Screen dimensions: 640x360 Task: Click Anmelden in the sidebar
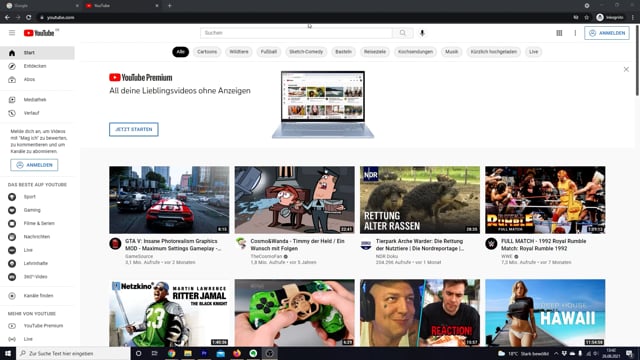point(34,165)
